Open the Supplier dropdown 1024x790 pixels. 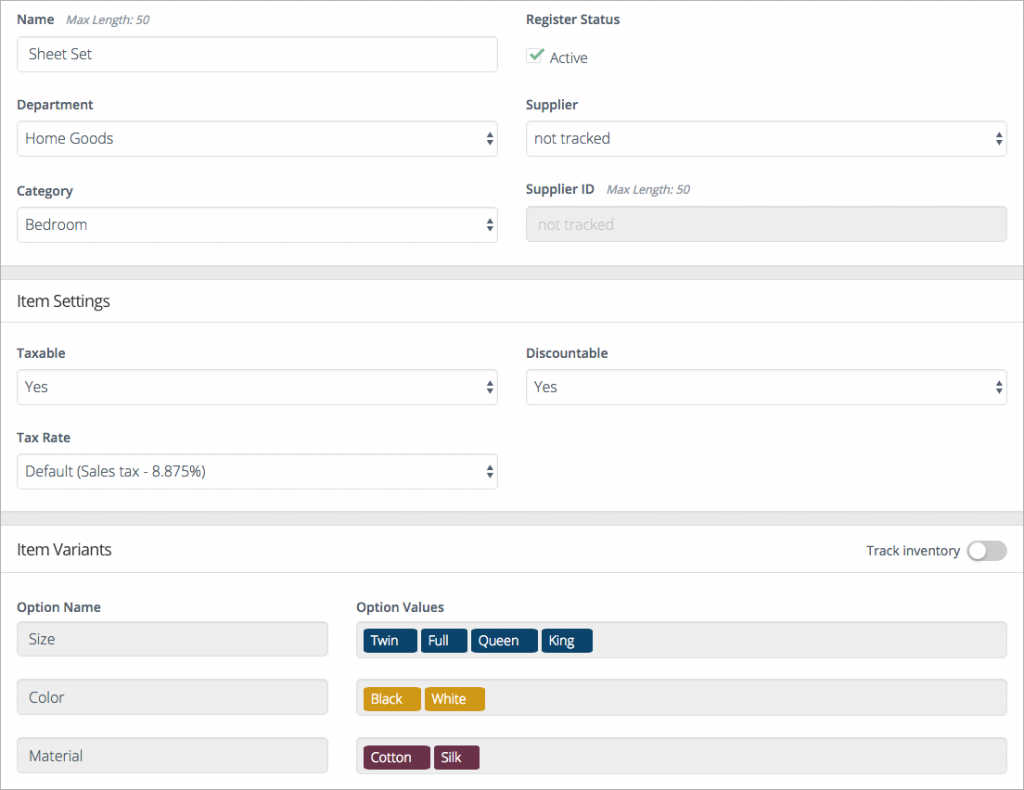[x=766, y=138]
